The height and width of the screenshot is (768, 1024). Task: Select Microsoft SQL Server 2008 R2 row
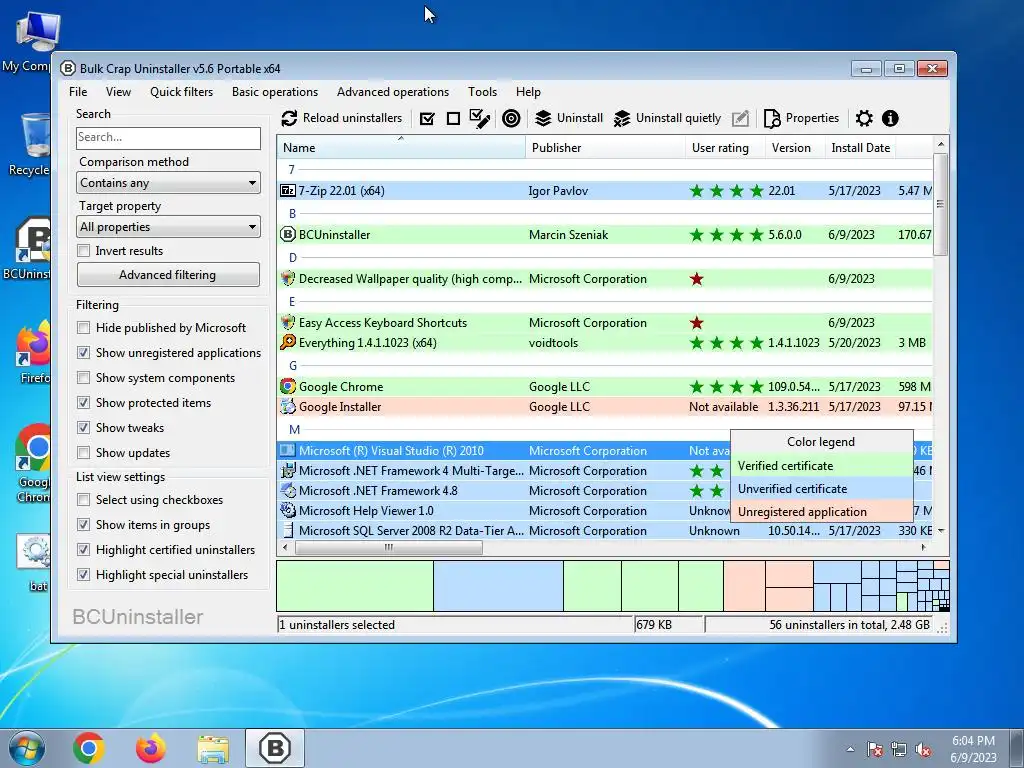(605, 530)
